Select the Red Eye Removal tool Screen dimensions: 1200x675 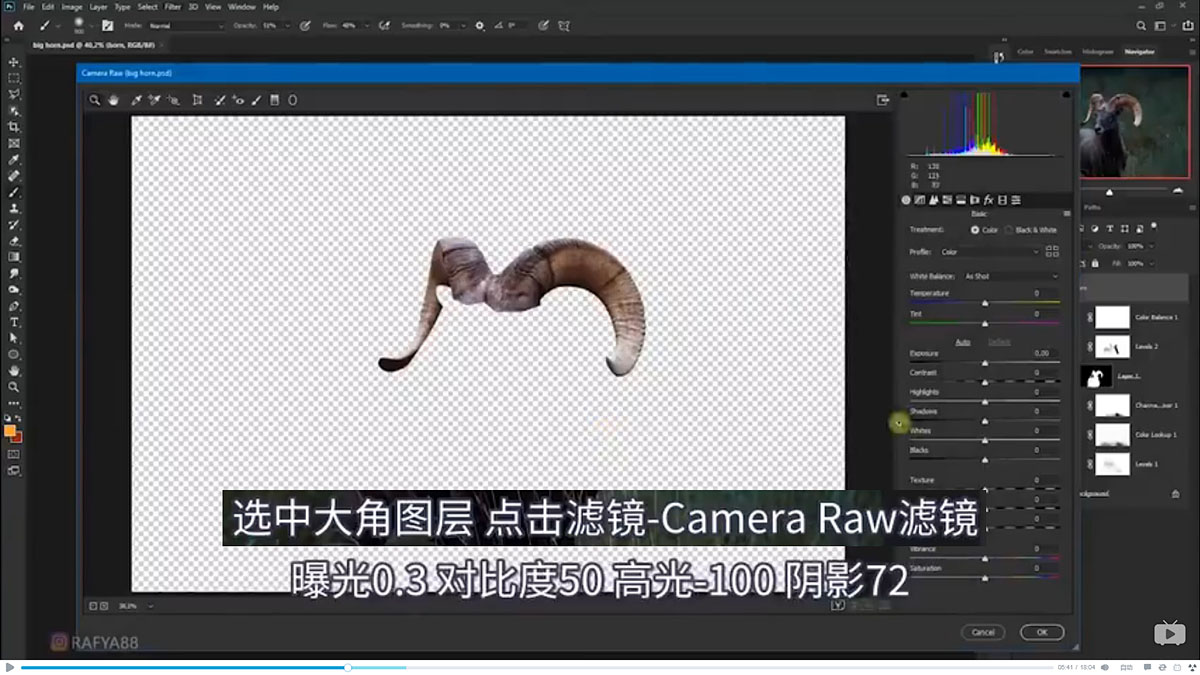(237, 100)
